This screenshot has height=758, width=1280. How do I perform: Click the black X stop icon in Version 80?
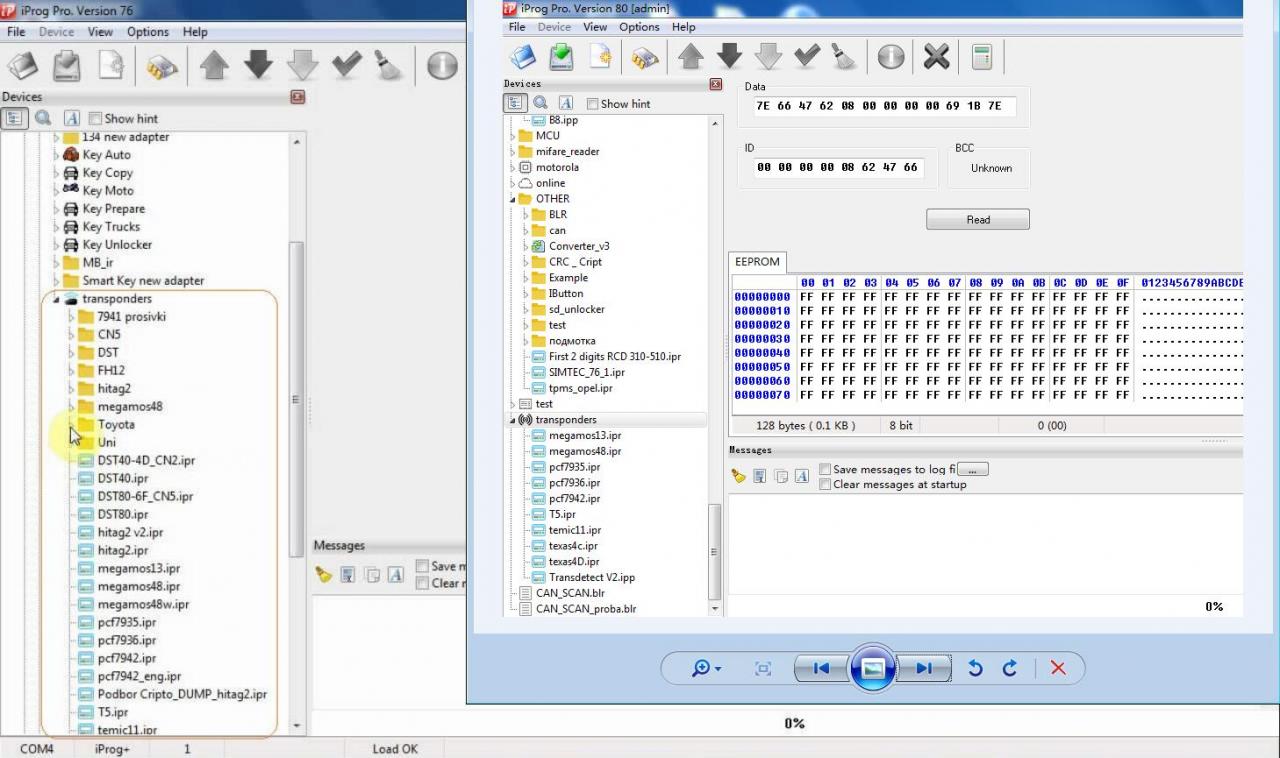click(936, 57)
